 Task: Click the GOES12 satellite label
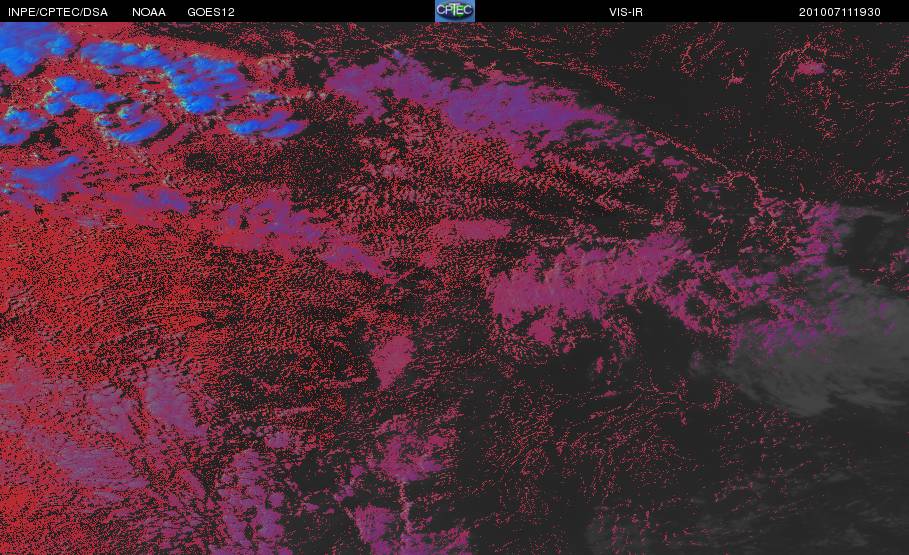coord(211,12)
